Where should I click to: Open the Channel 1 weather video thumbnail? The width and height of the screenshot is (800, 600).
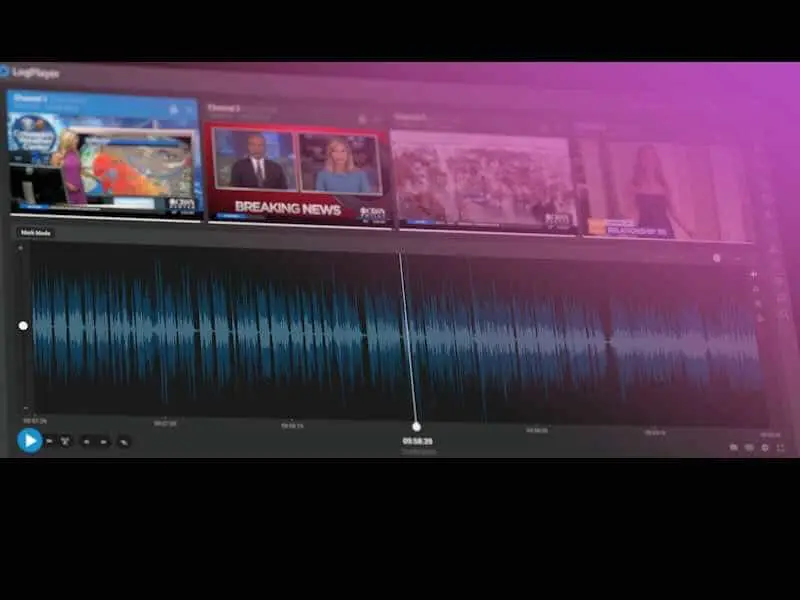105,160
